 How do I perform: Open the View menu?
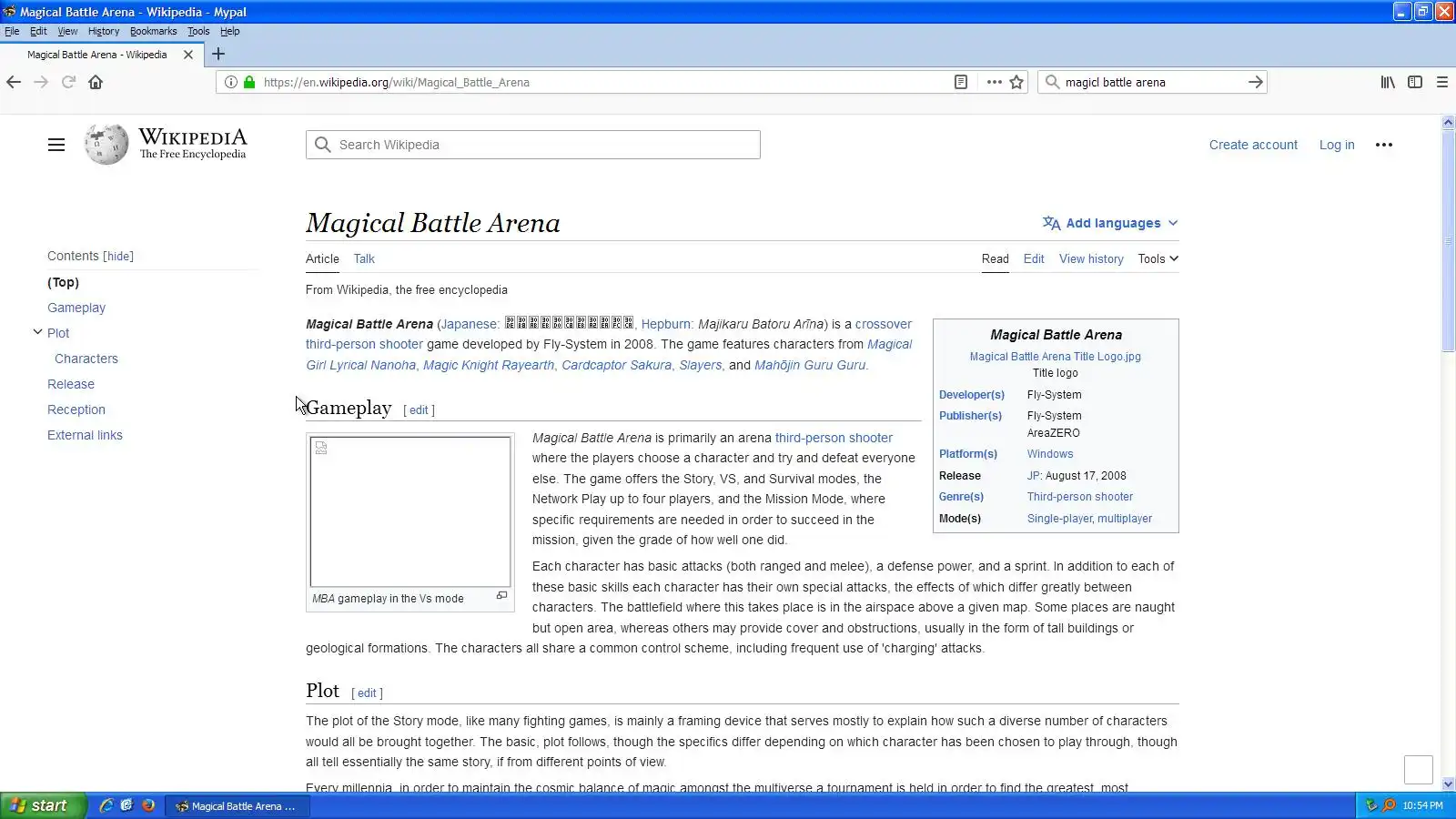point(67,31)
